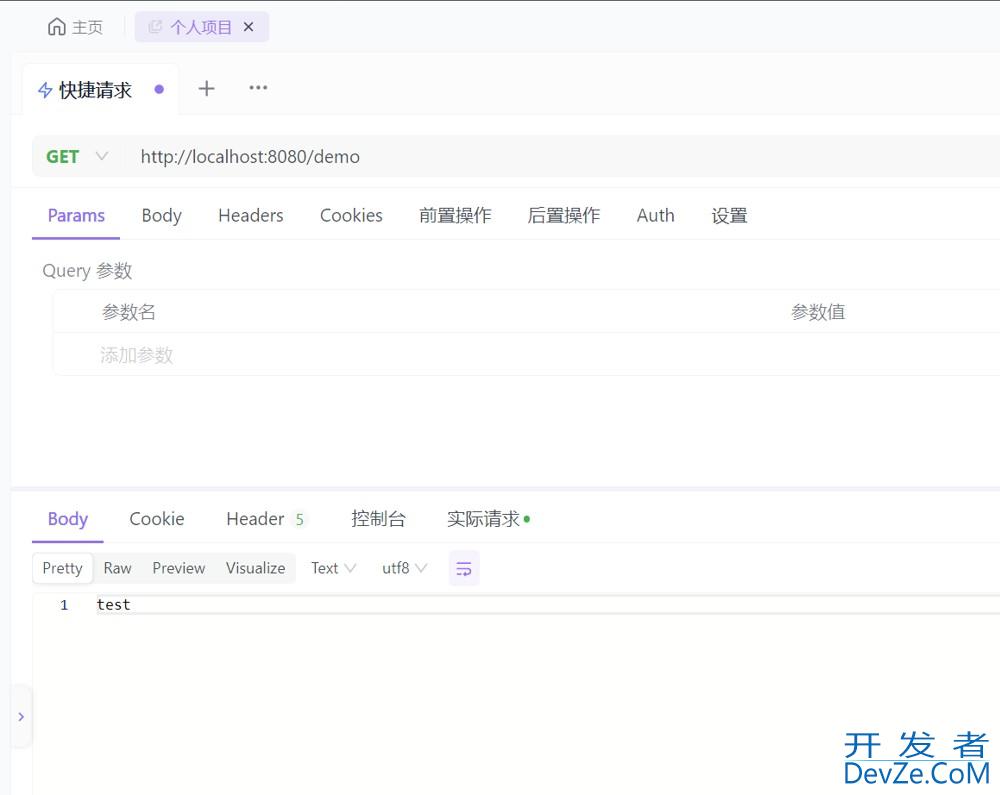Expand the collapsed left sidebar arrow
This screenshot has width=1000, height=795.
point(21,717)
